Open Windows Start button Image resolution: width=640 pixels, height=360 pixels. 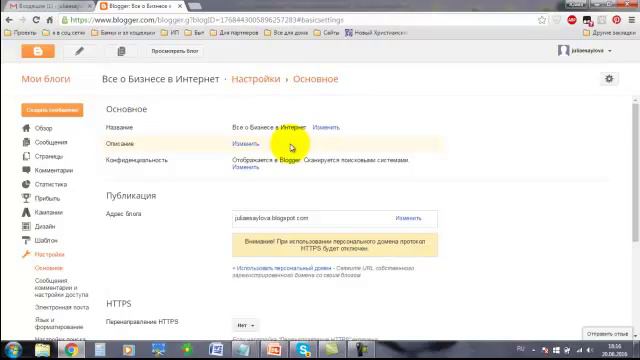(13, 350)
